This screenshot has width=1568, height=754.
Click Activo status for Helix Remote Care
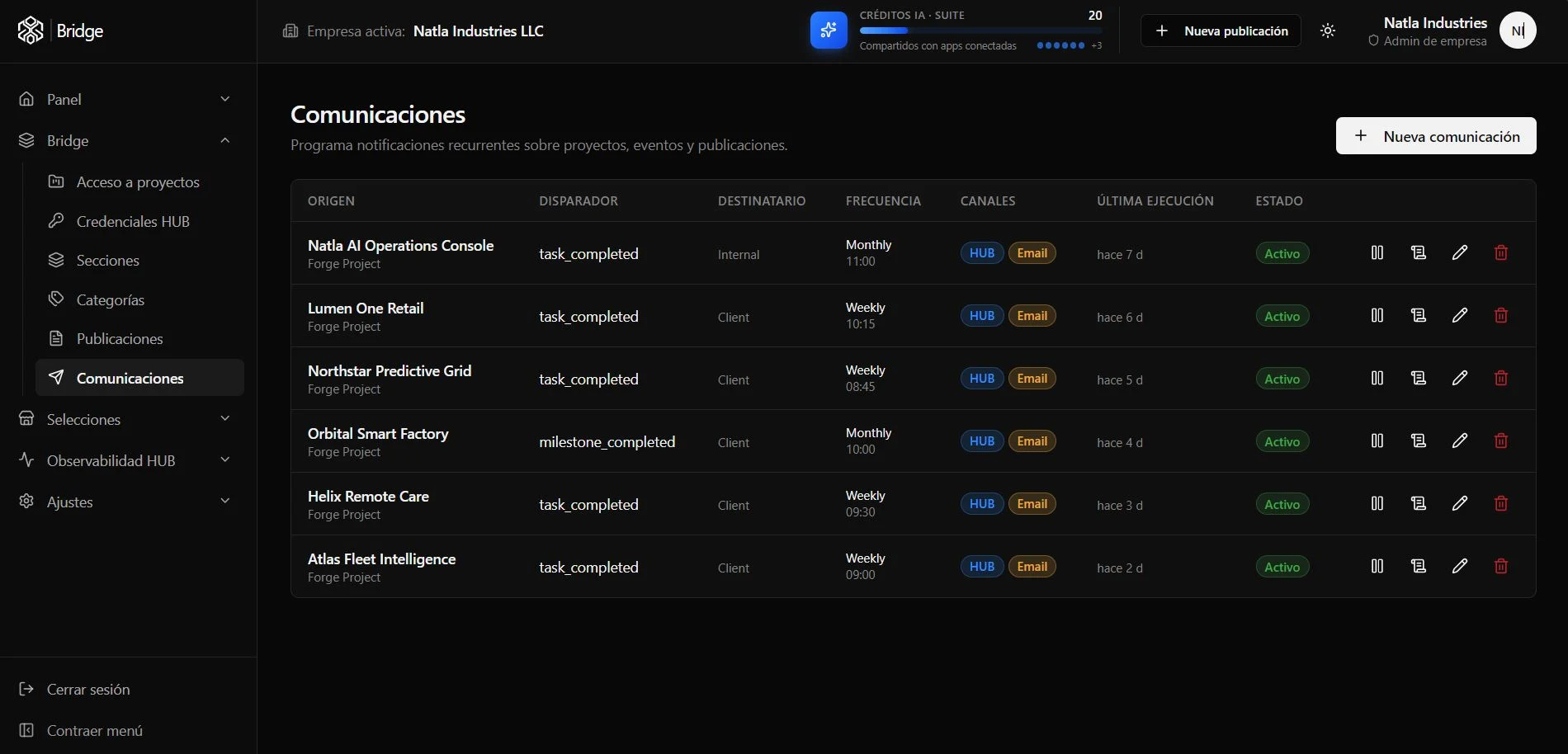pos(1282,504)
